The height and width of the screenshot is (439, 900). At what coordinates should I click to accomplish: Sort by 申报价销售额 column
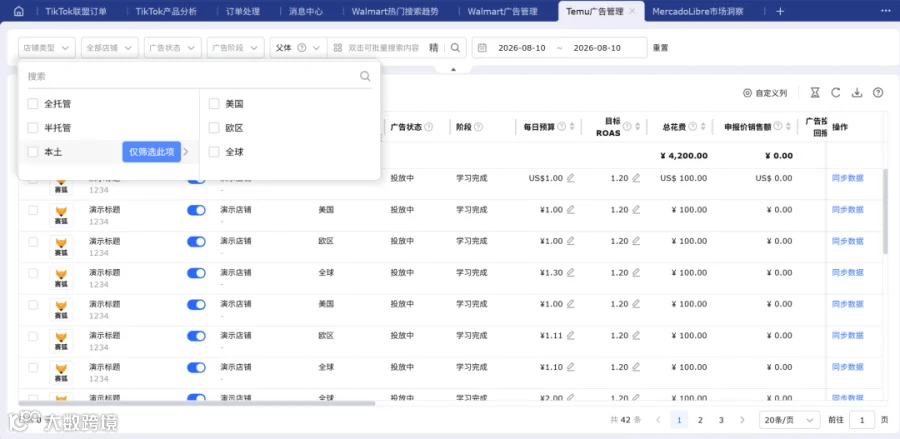coord(789,127)
